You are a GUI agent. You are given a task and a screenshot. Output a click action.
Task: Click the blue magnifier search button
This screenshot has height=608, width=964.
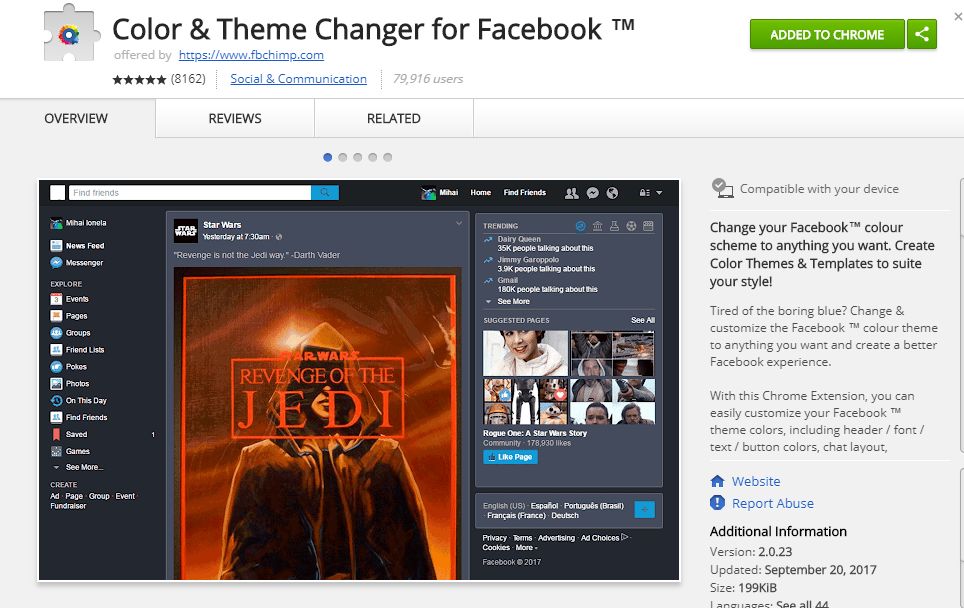[x=325, y=192]
